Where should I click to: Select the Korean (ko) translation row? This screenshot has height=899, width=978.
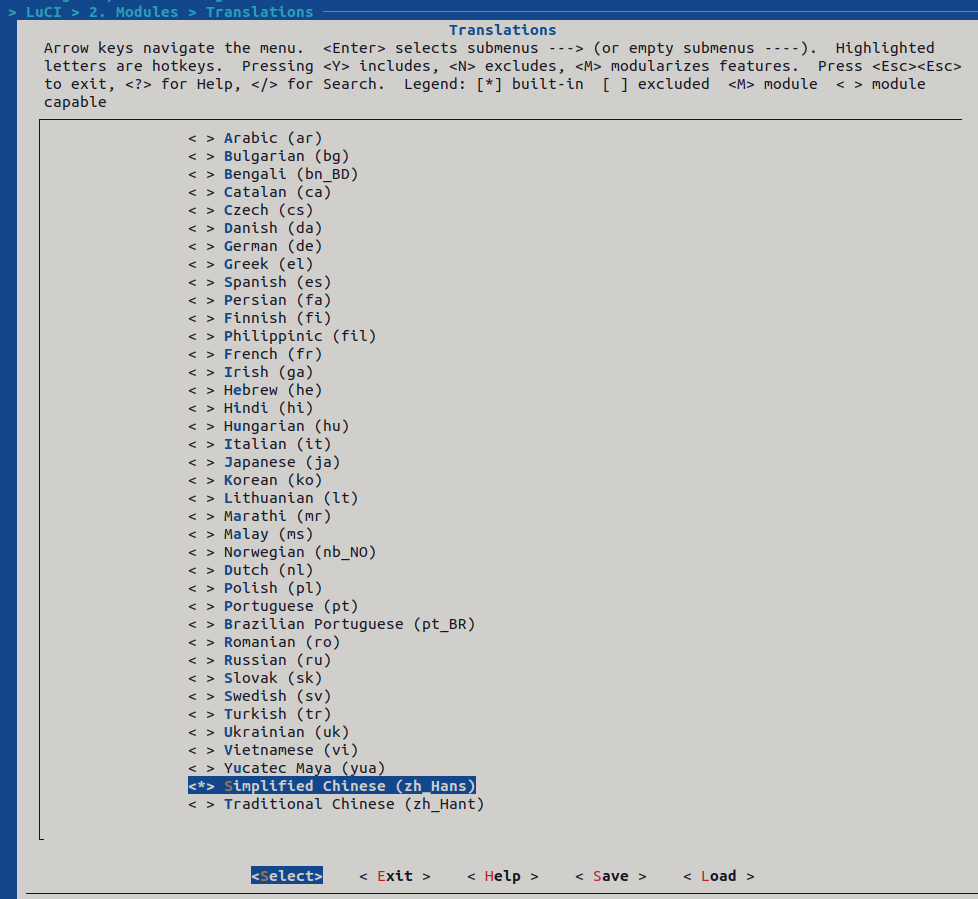pyautogui.click(x=255, y=480)
